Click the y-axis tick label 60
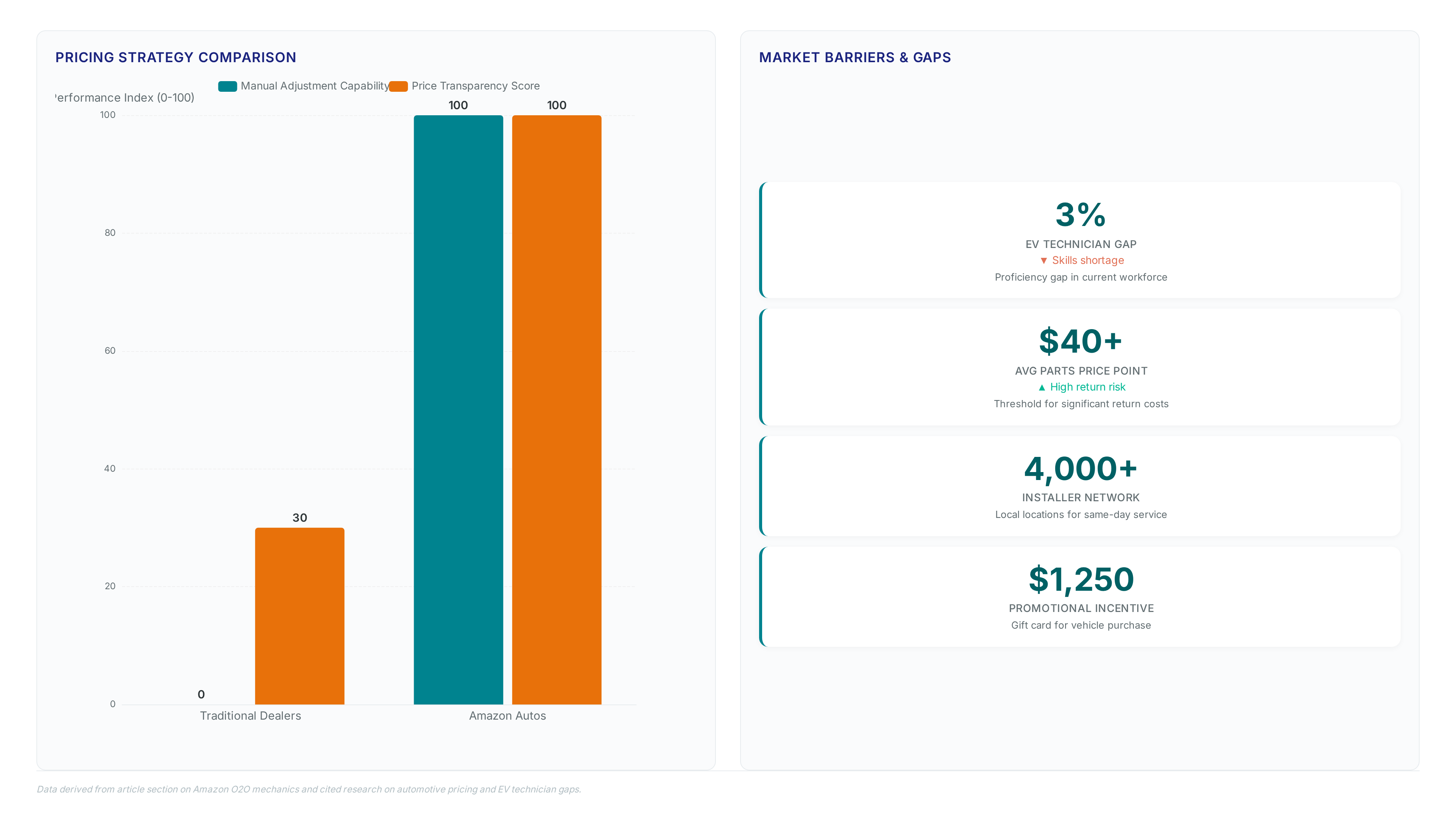The image size is (1456, 819). (x=110, y=351)
